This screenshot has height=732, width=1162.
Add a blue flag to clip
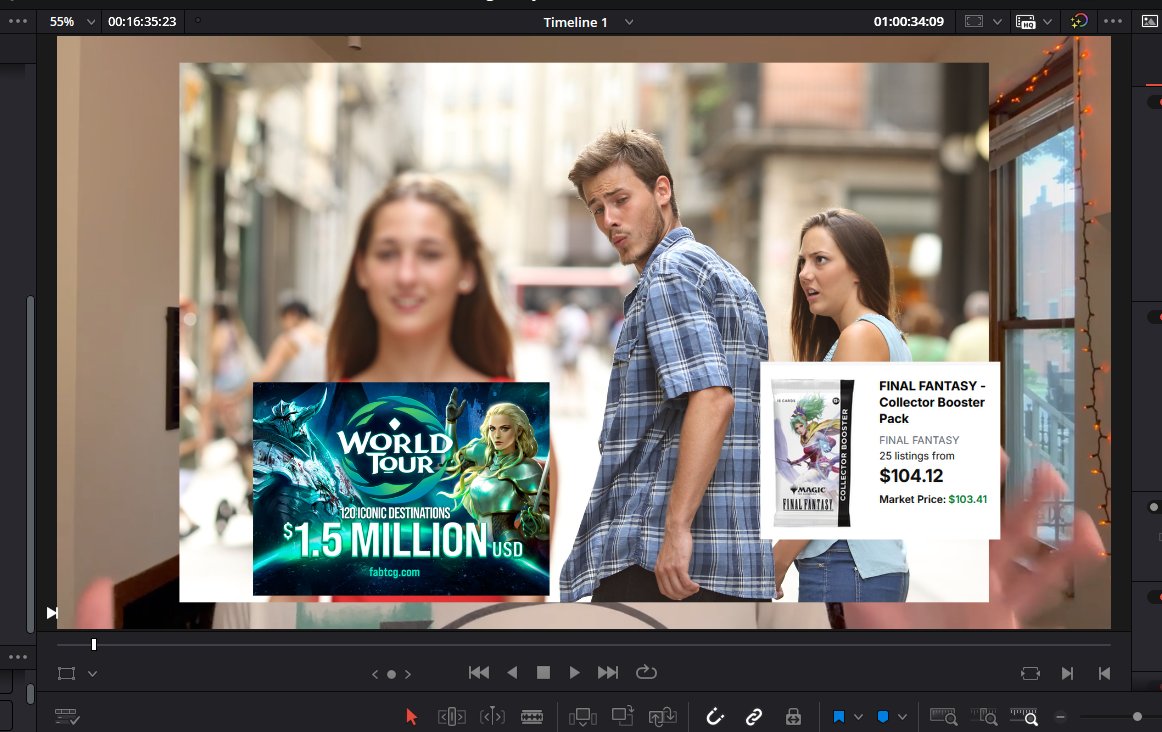(x=839, y=716)
